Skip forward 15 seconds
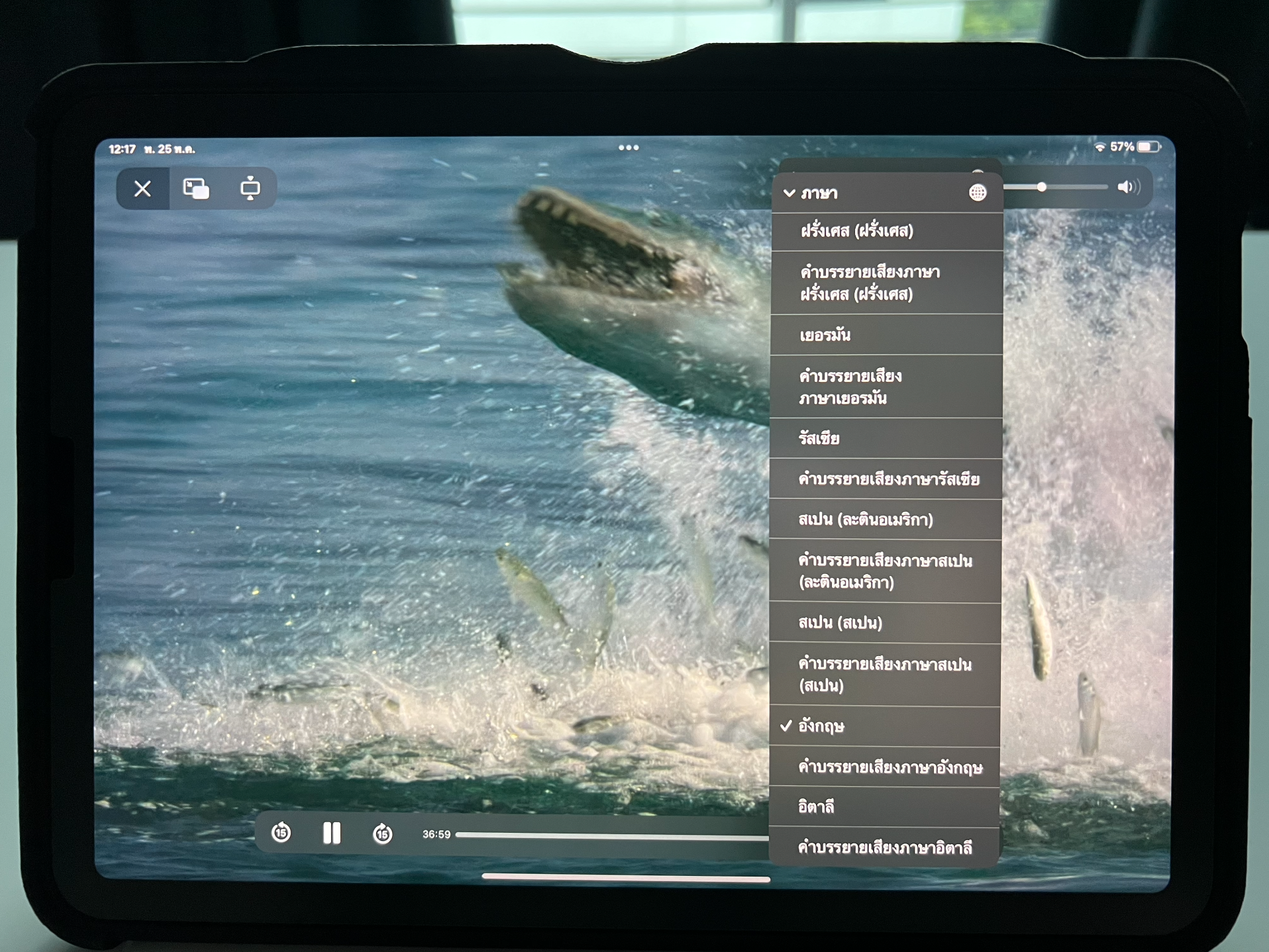This screenshot has width=1269, height=952. pos(382,833)
